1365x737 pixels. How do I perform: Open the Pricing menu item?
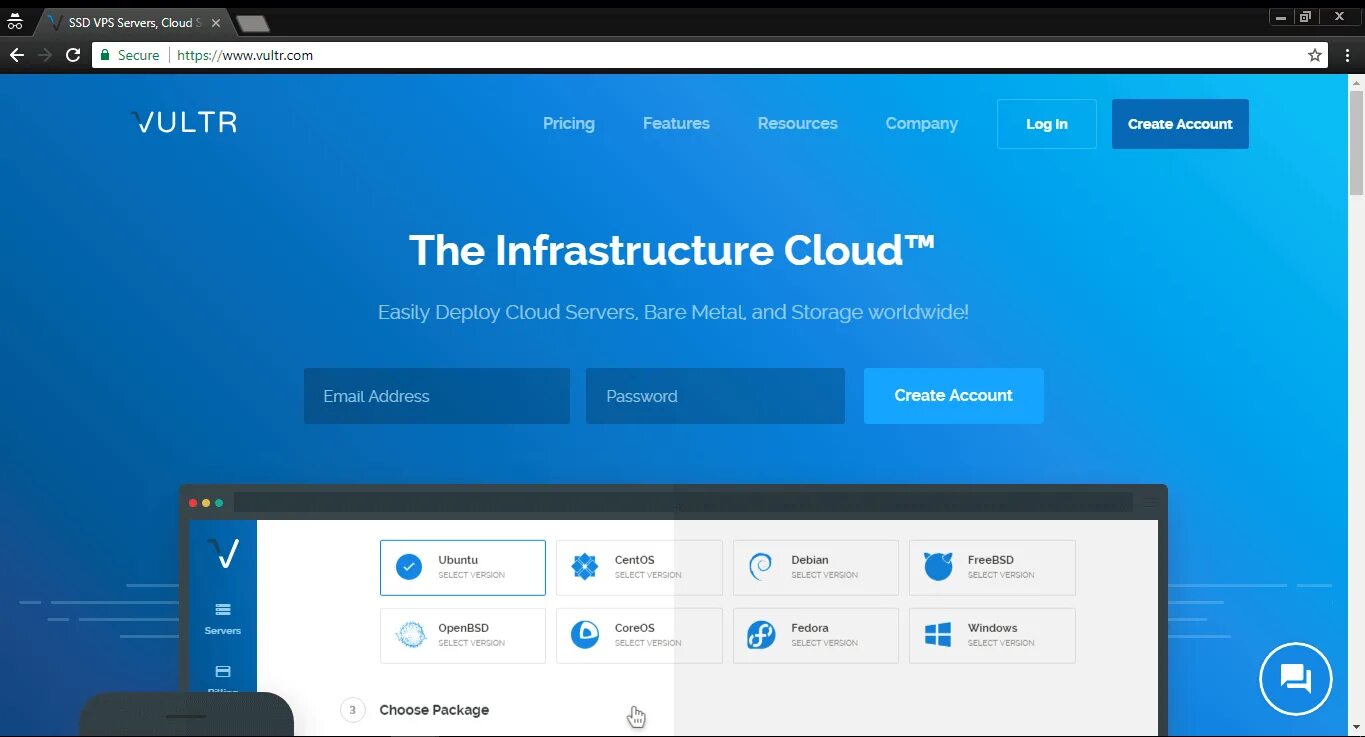(569, 123)
